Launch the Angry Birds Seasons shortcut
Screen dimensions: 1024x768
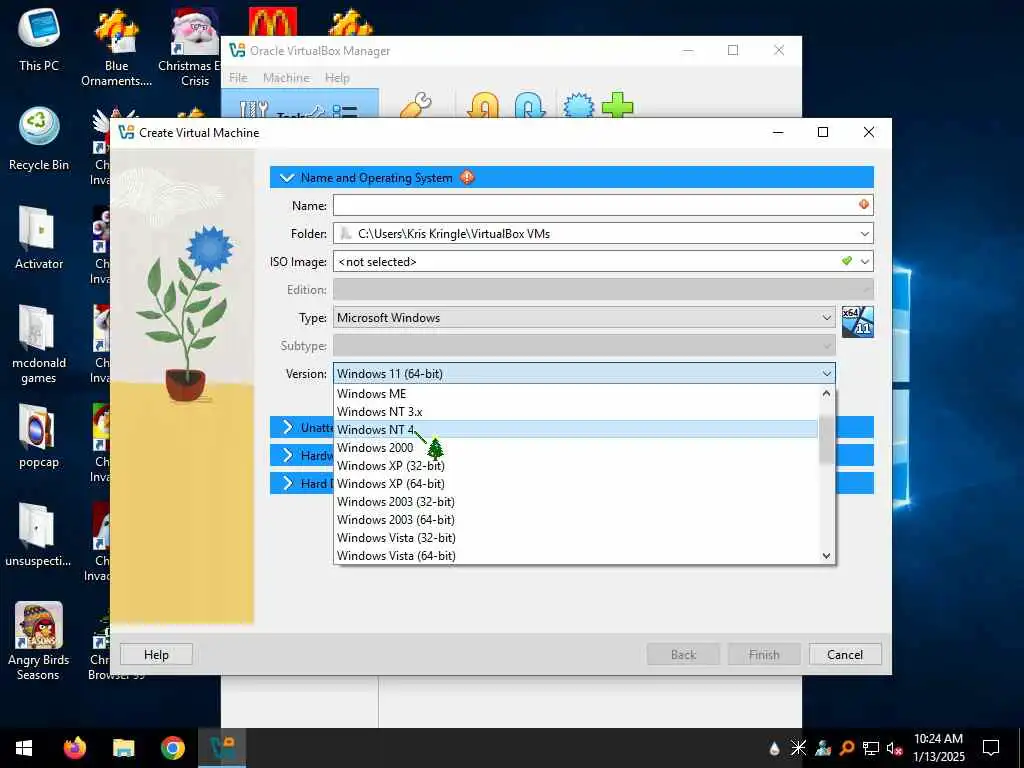39,641
